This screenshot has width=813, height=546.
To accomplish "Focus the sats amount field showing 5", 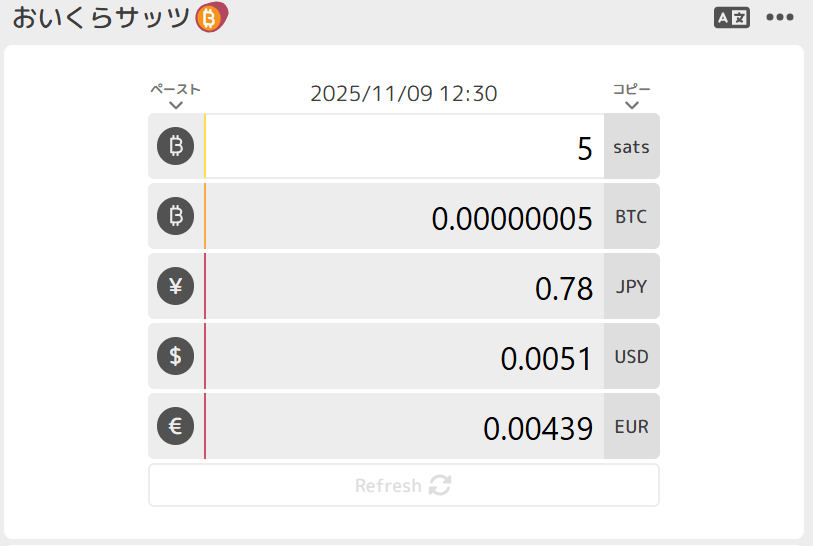I will 404,147.
